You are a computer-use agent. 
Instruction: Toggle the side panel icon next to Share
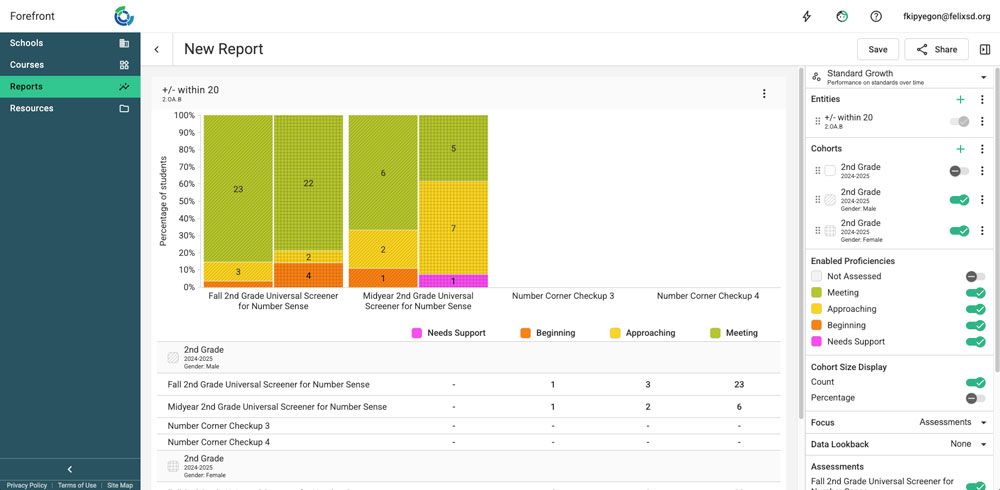coord(985,49)
